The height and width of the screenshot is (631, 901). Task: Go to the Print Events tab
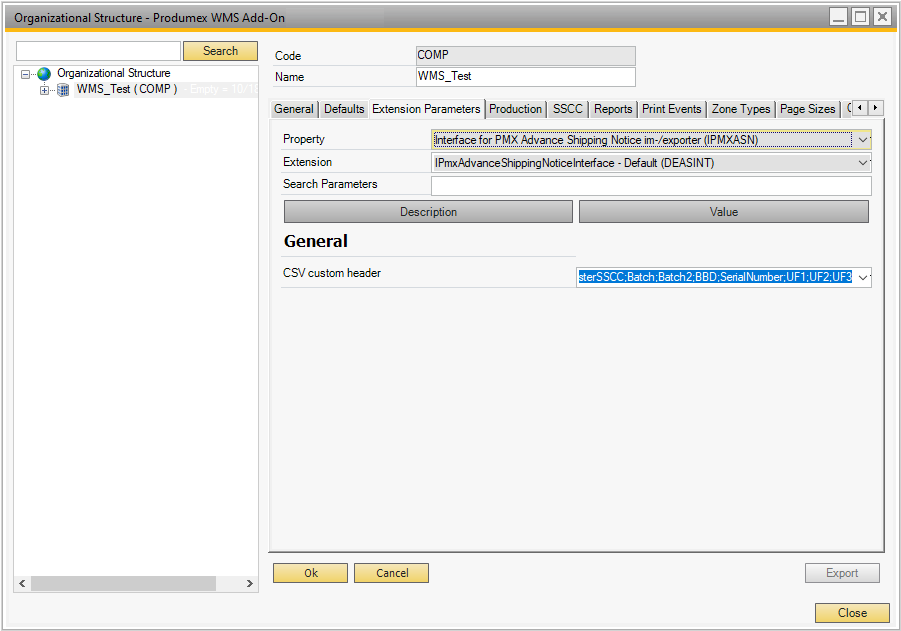click(672, 109)
